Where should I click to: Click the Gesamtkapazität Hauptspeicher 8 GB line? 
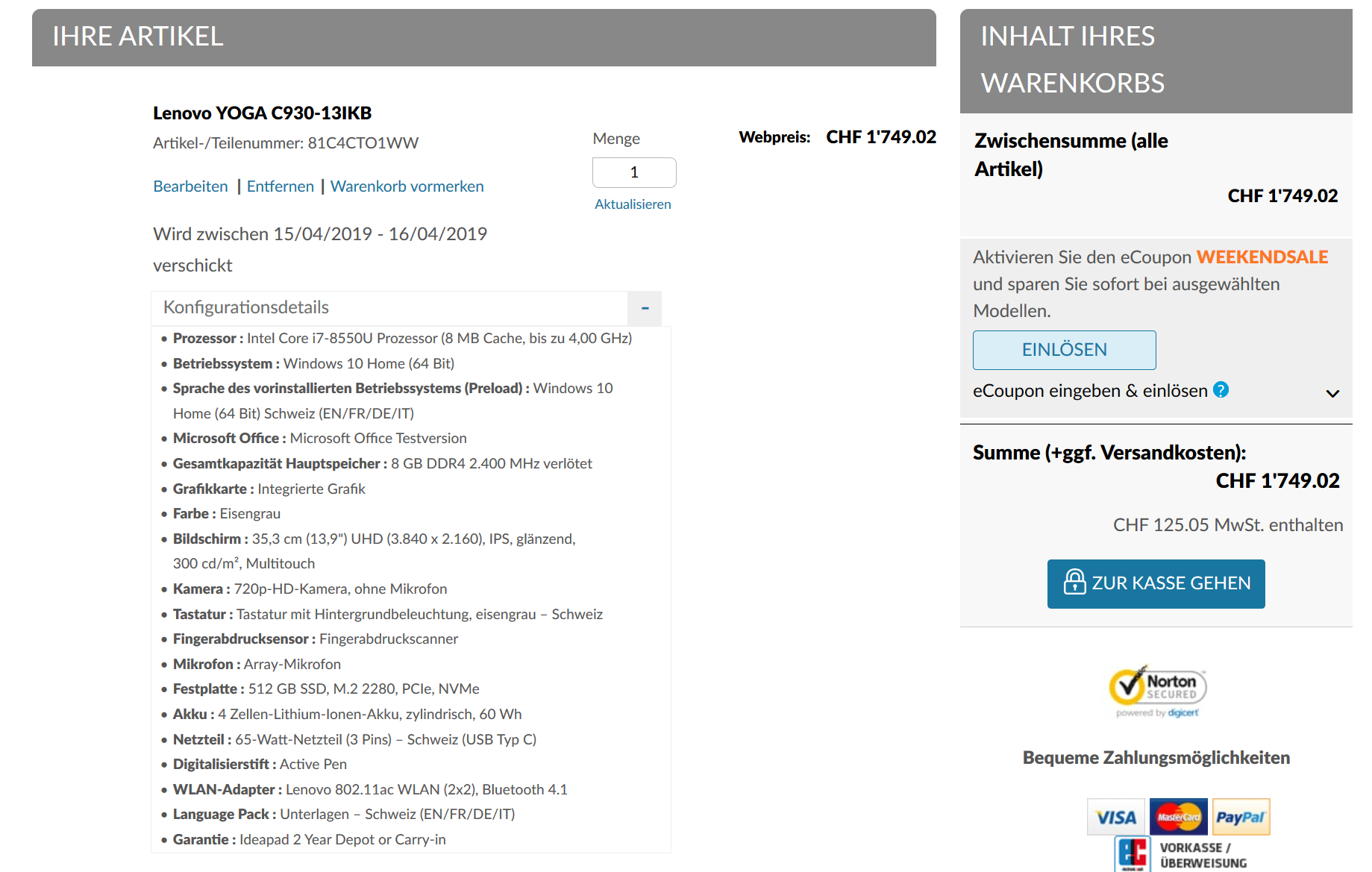pyautogui.click(x=383, y=464)
